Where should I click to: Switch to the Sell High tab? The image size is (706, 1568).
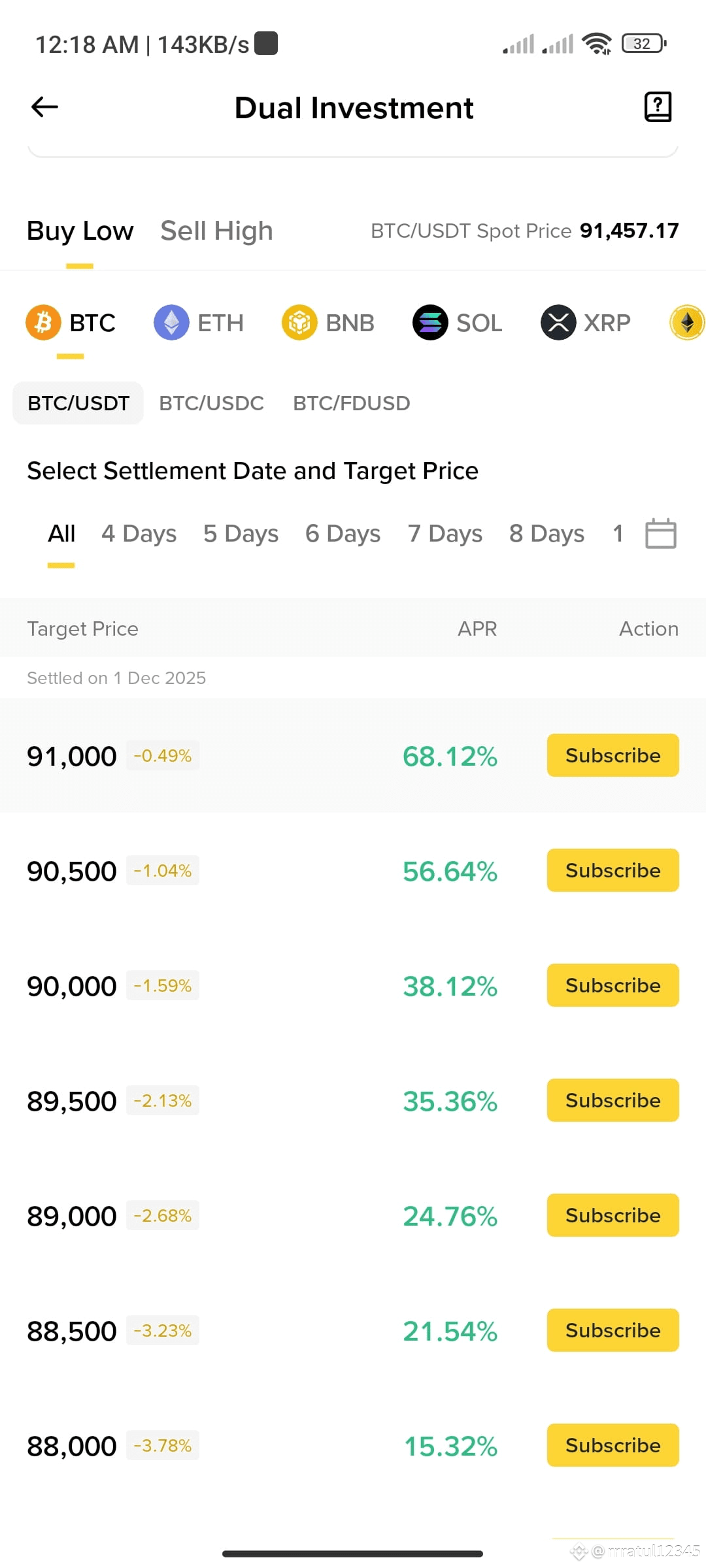216,231
